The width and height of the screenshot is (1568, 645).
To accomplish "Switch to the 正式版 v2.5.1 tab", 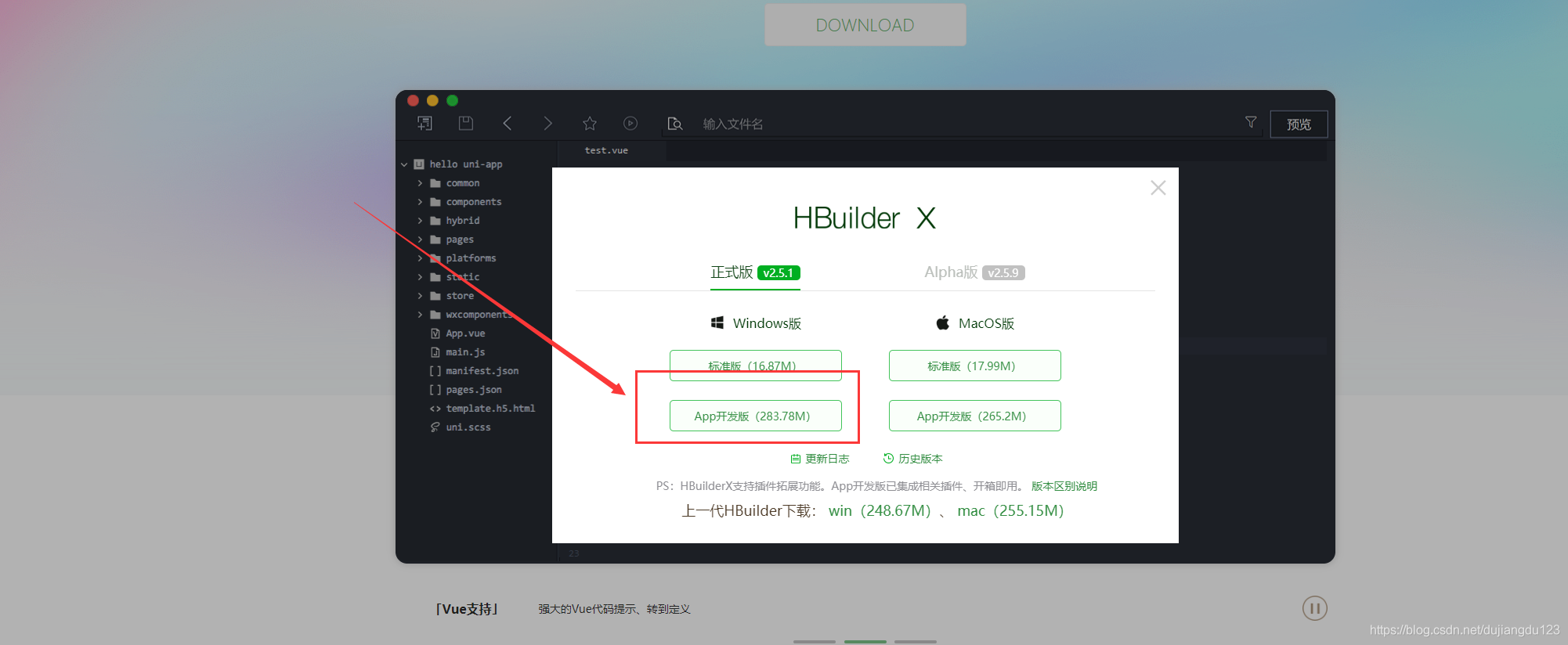I will pos(755,272).
